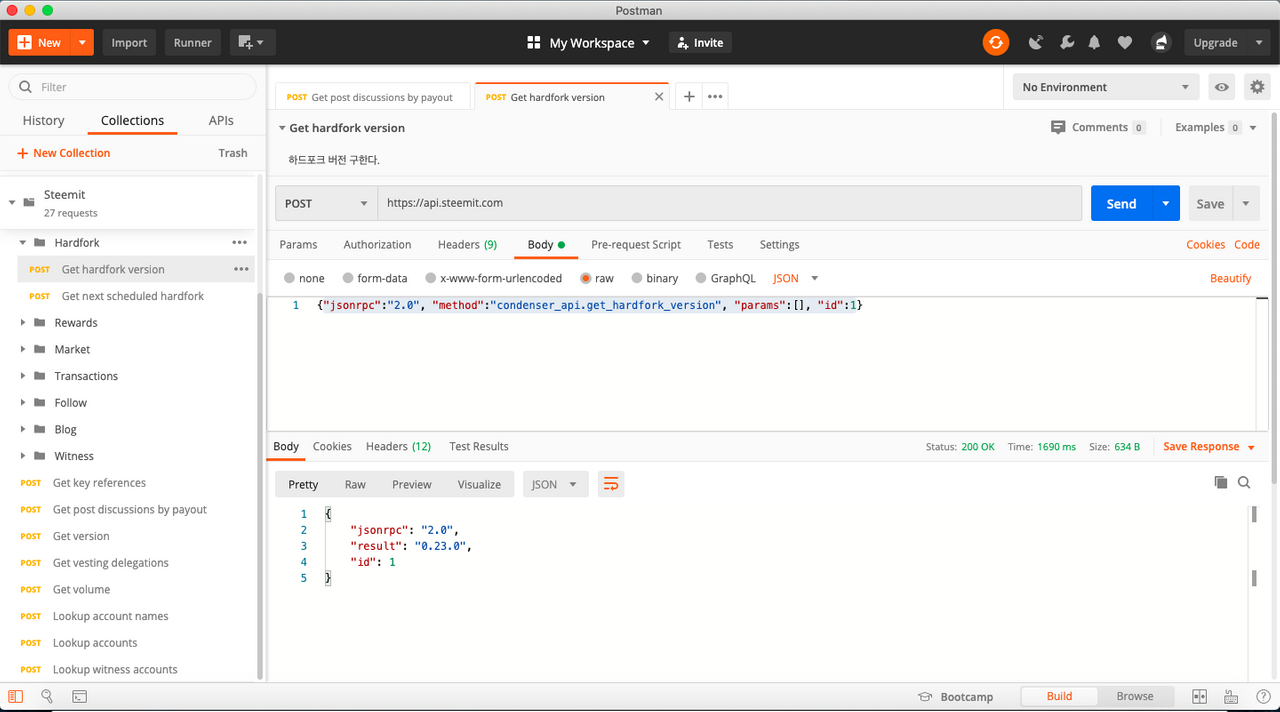Expand the Witness folder

pos(23,456)
